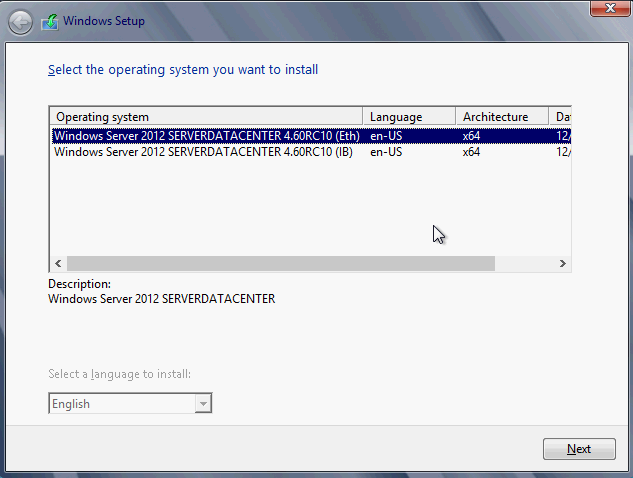
Task: Click the en-US cell in the IB row
Action: tap(384, 152)
